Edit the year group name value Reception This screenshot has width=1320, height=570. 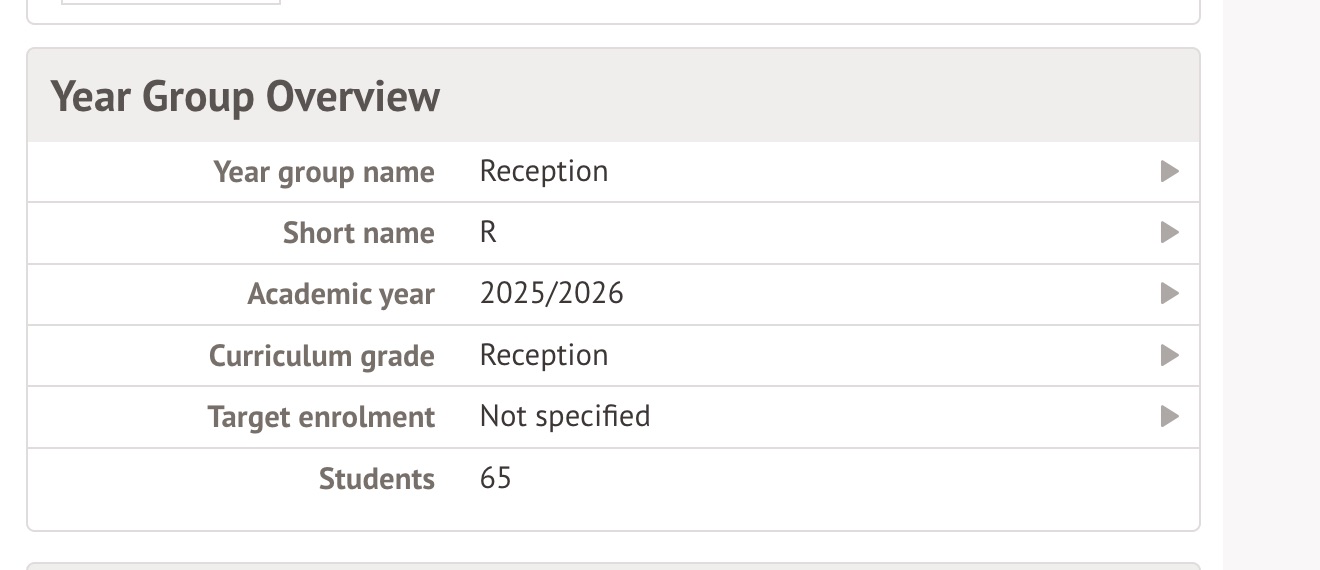(544, 172)
